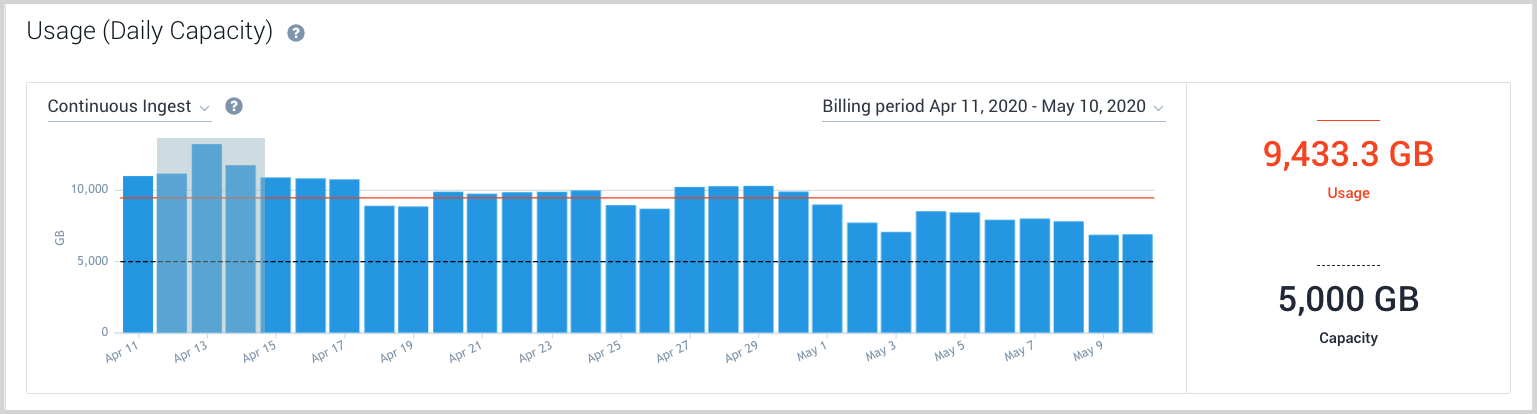The image size is (1537, 414).
Task: Click the Apr 25 usage bar
Action: tap(620, 268)
